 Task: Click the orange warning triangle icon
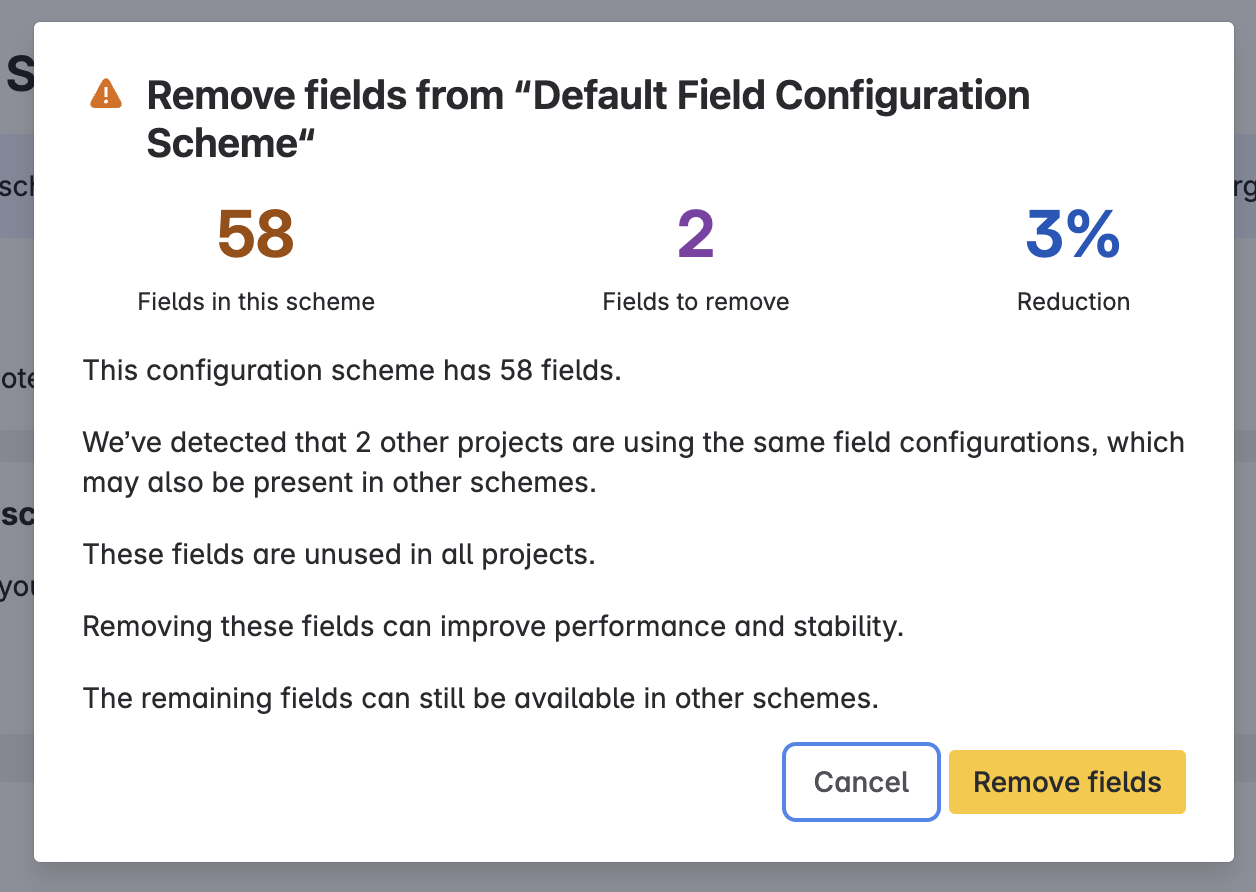click(105, 94)
